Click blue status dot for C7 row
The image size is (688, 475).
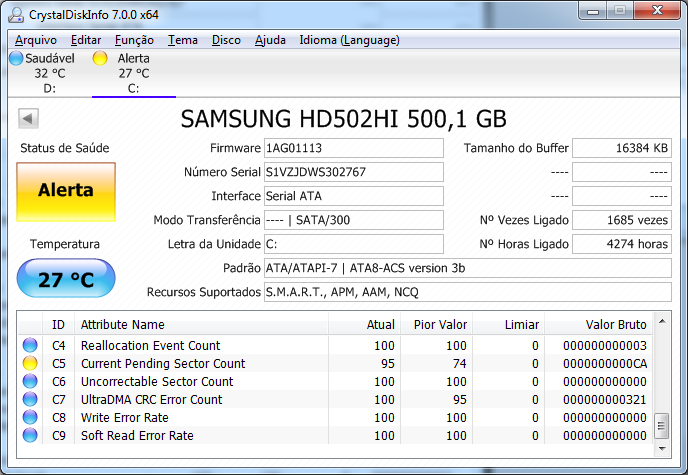pos(30,399)
